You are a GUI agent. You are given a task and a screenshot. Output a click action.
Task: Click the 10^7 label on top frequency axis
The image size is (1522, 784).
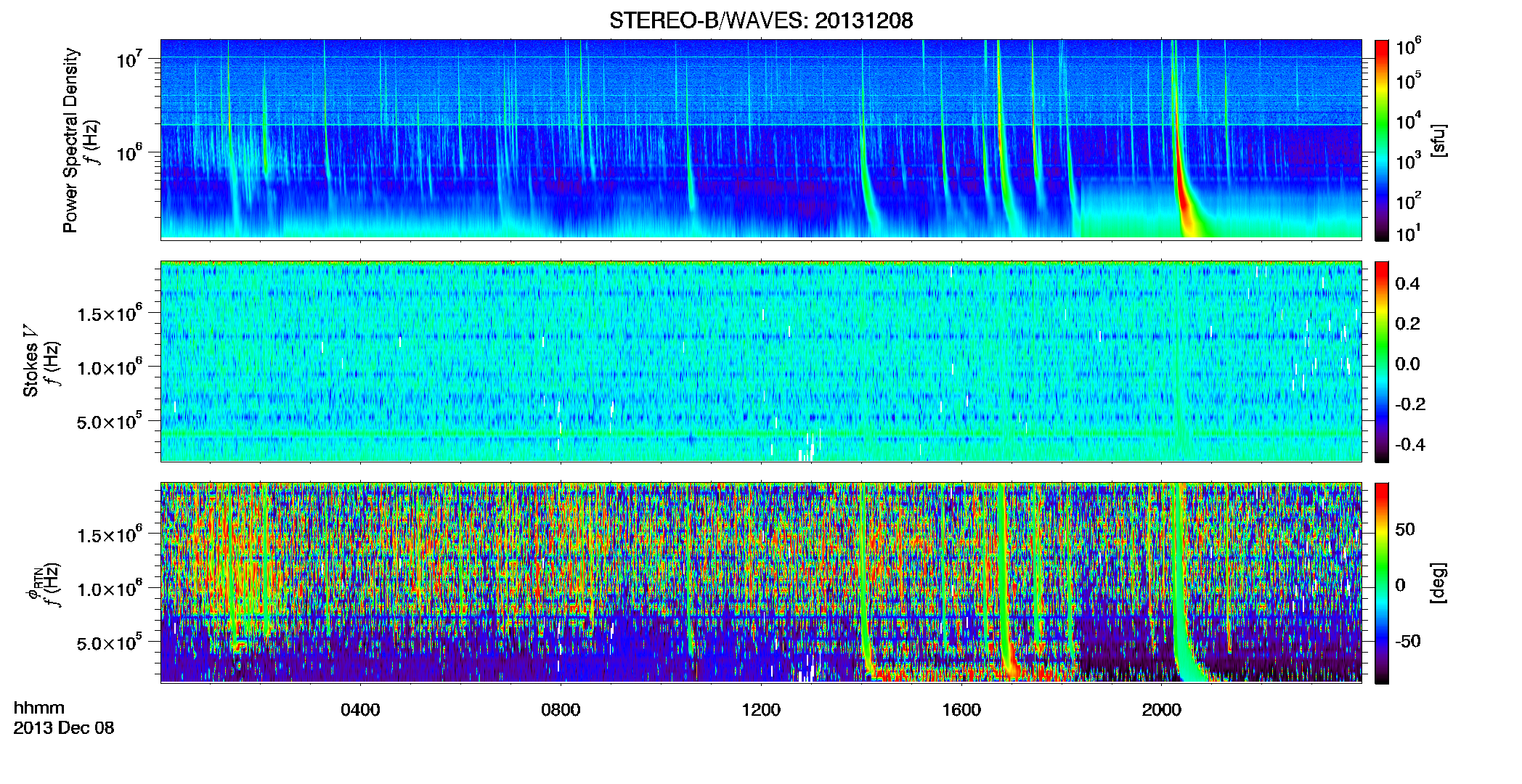(129, 60)
